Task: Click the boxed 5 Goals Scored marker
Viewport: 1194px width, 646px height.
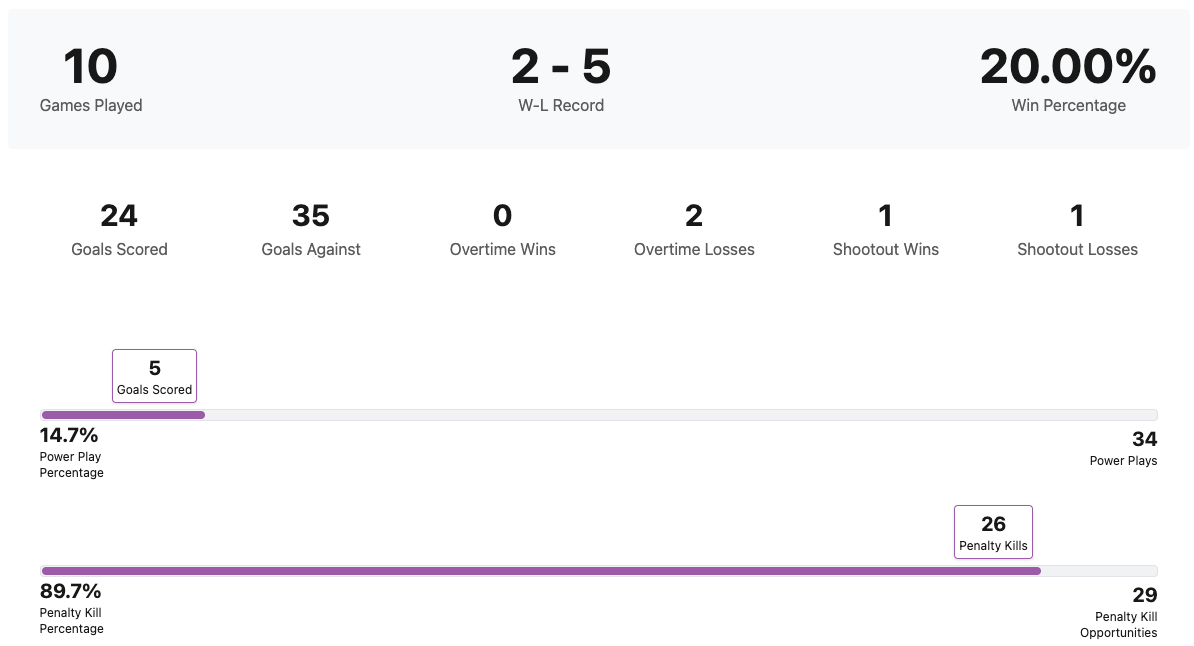Action: [154, 376]
